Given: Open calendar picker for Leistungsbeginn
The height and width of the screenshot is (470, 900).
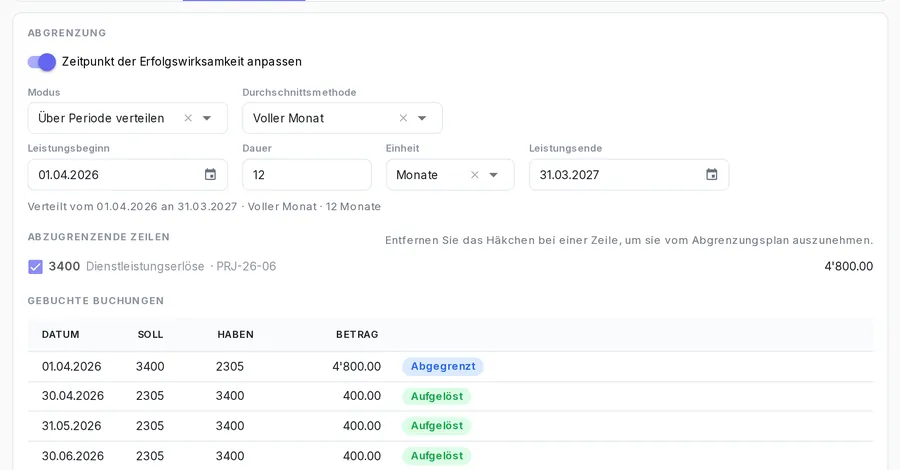Looking at the screenshot, I should point(211,174).
